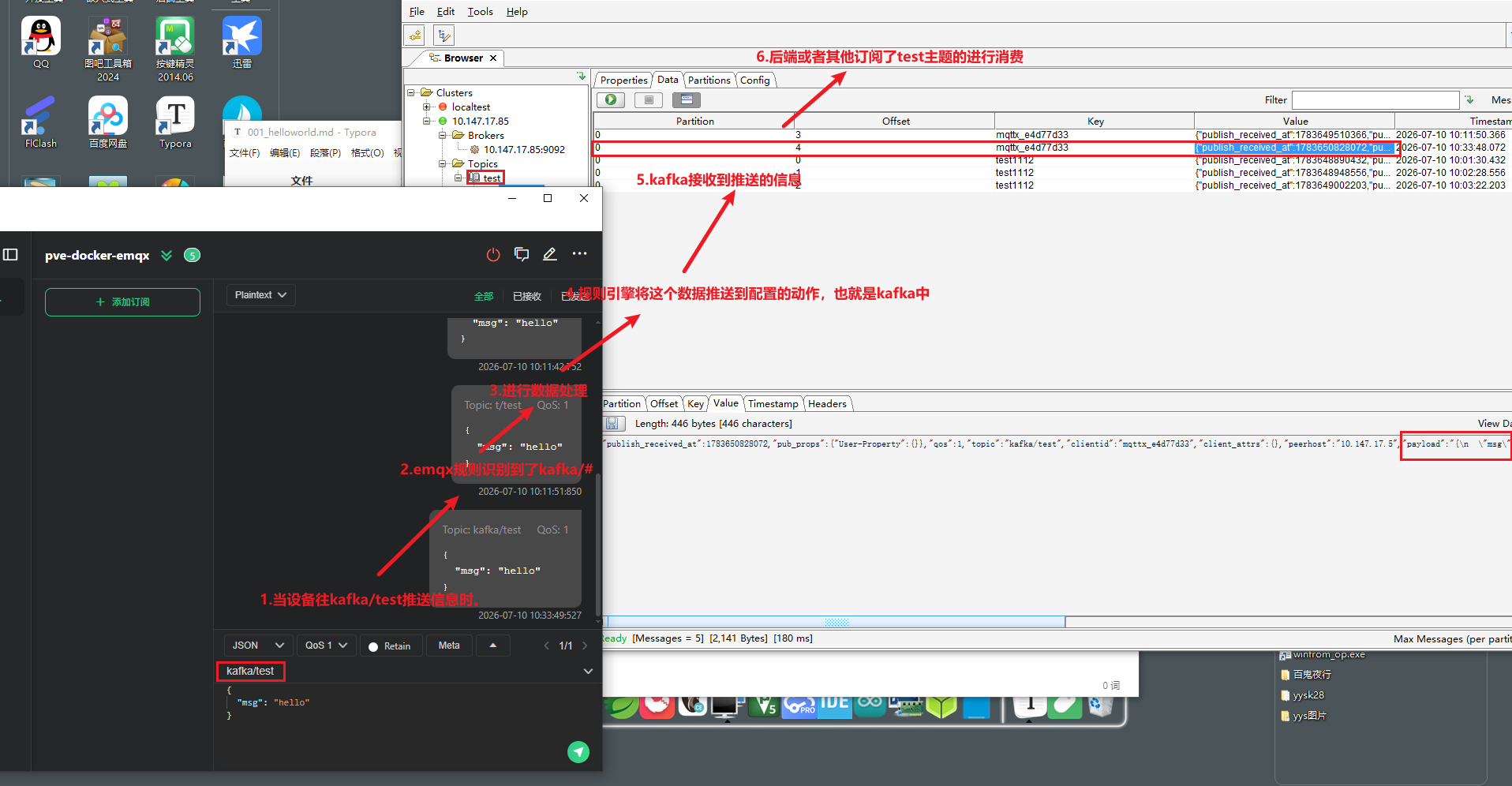Open the three-dots more menu
The width and height of the screenshot is (1512, 786).
[579, 254]
